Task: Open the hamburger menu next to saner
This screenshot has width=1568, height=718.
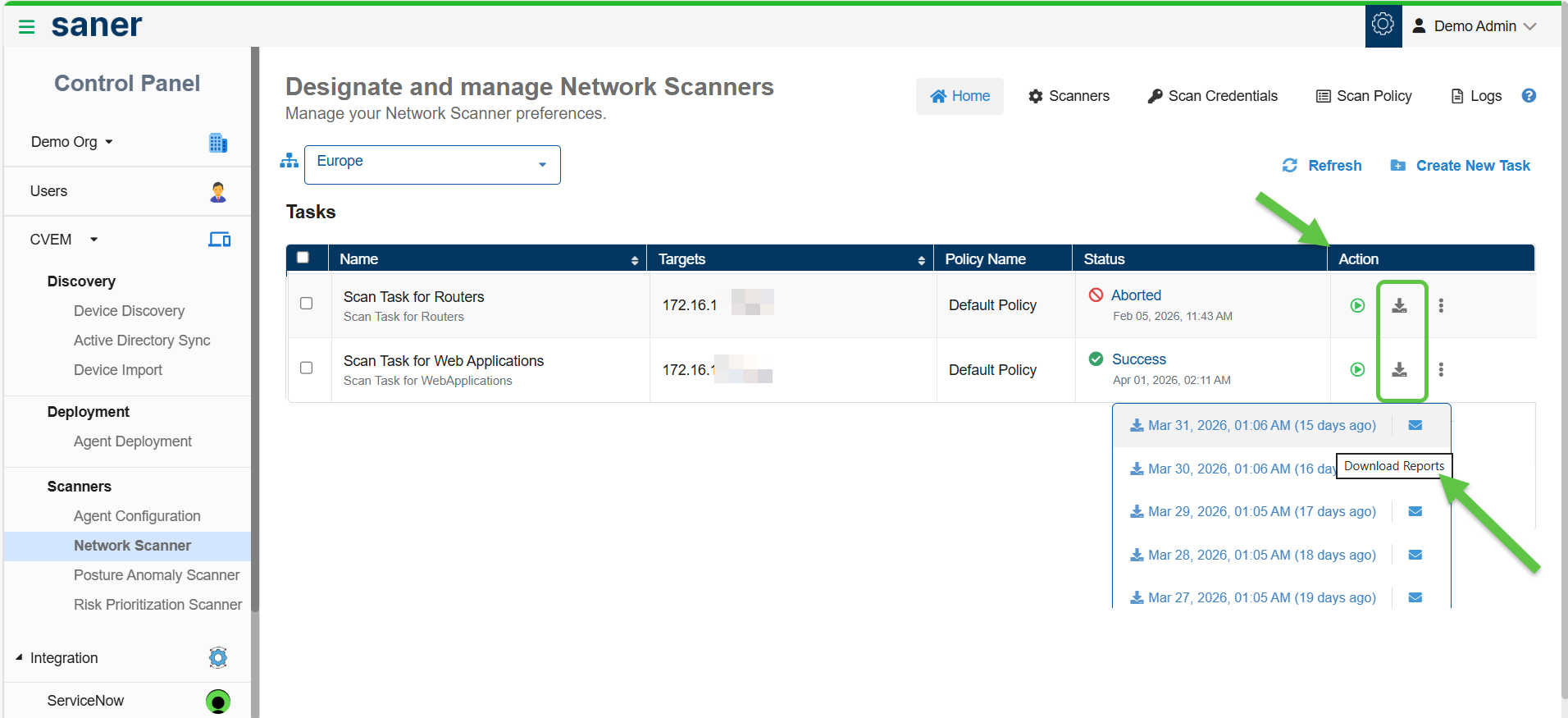Action: pos(26,27)
